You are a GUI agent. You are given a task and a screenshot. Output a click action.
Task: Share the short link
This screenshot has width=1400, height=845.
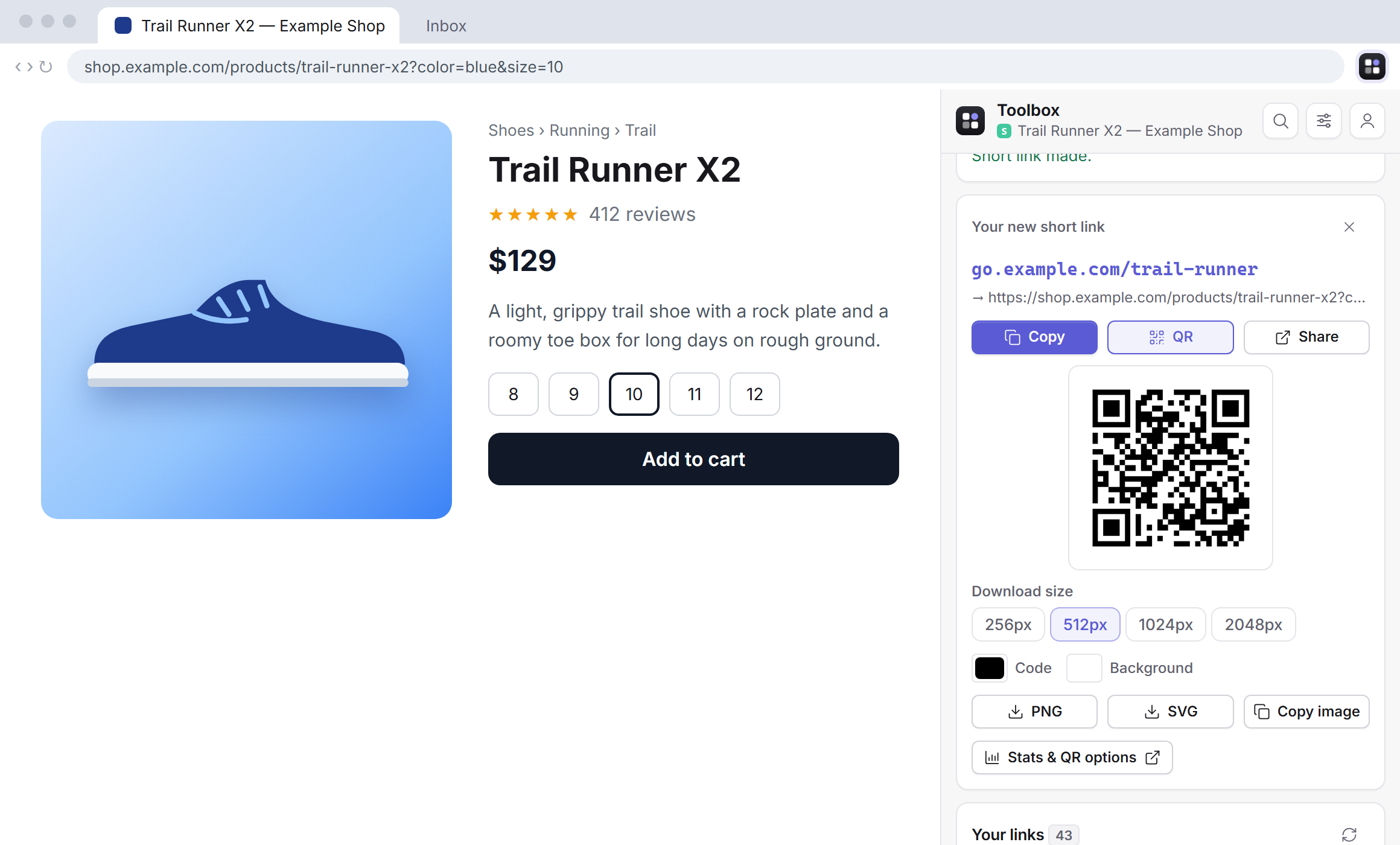click(1306, 337)
